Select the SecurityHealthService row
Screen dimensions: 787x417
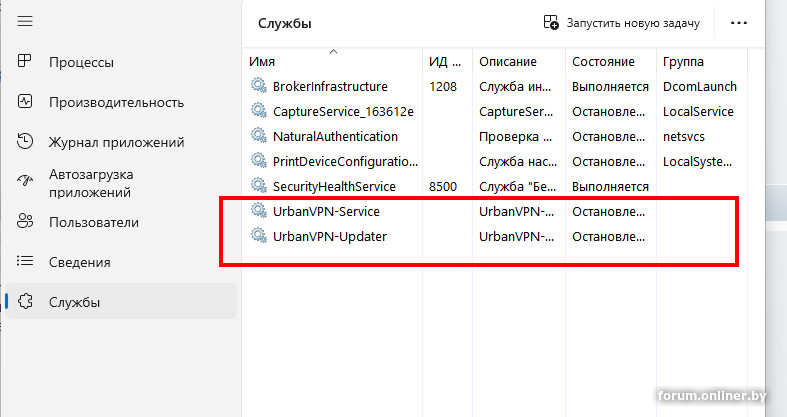click(334, 186)
